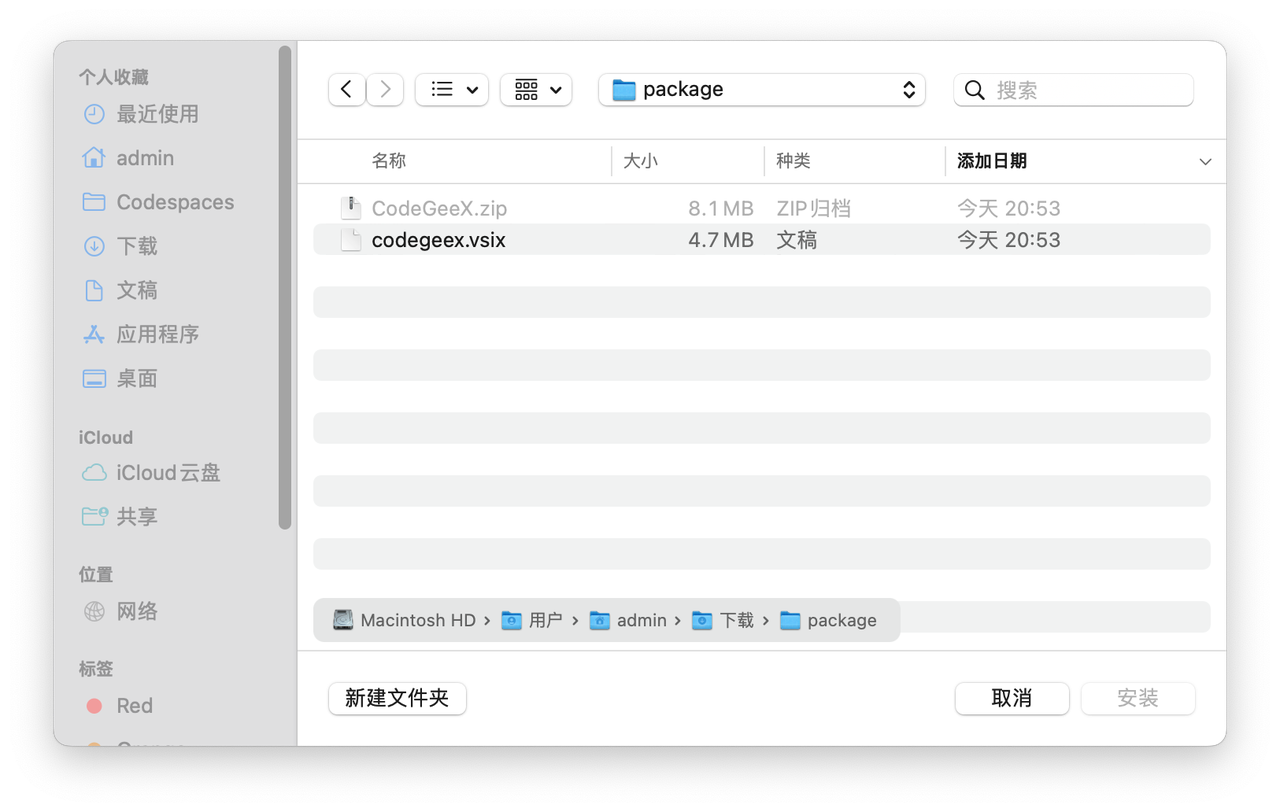Click package in the path bar
Screen dimensions: 1280x812
(x=828, y=620)
